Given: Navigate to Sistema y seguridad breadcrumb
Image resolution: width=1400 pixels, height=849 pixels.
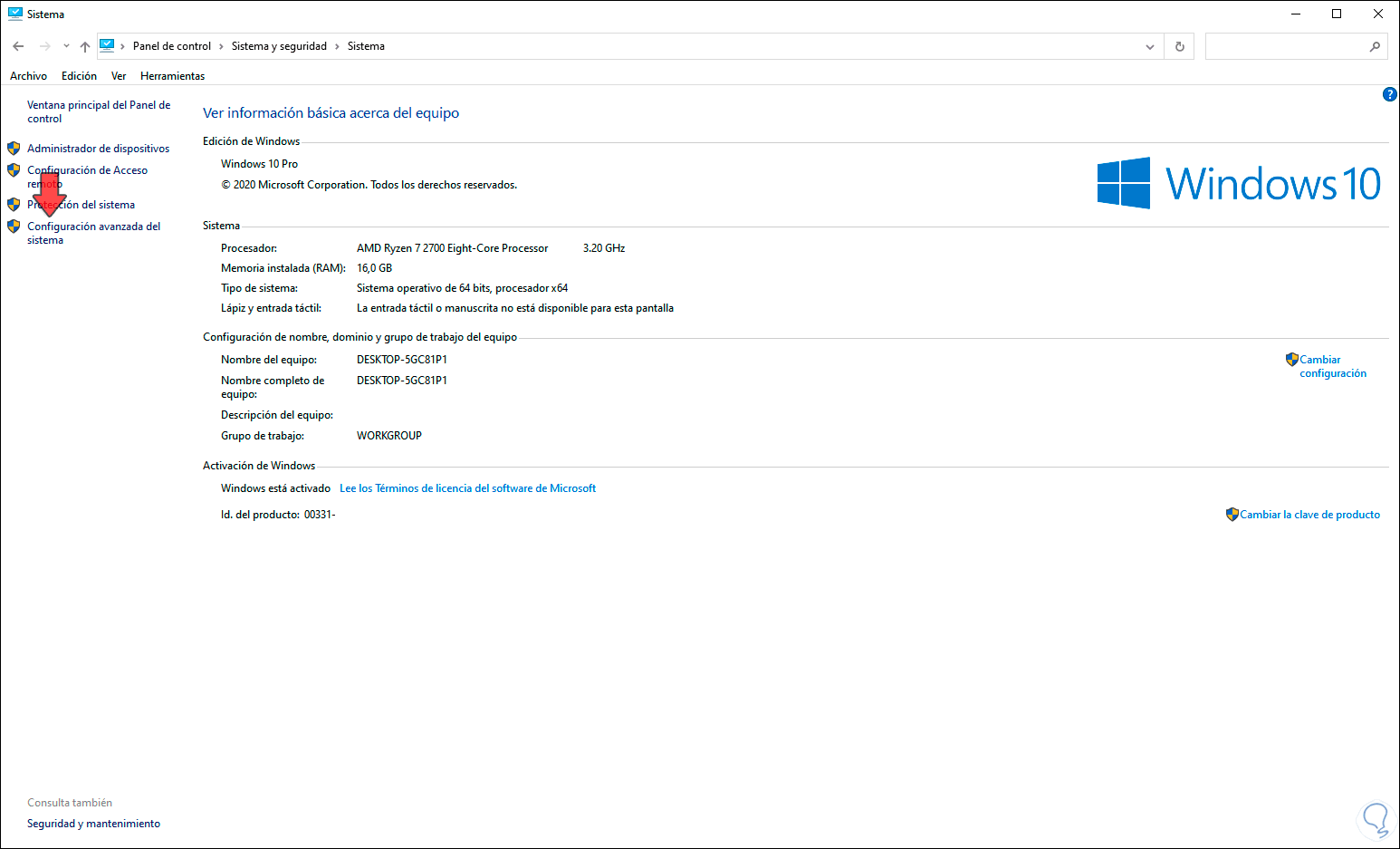Looking at the screenshot, I should click(279, 46).
